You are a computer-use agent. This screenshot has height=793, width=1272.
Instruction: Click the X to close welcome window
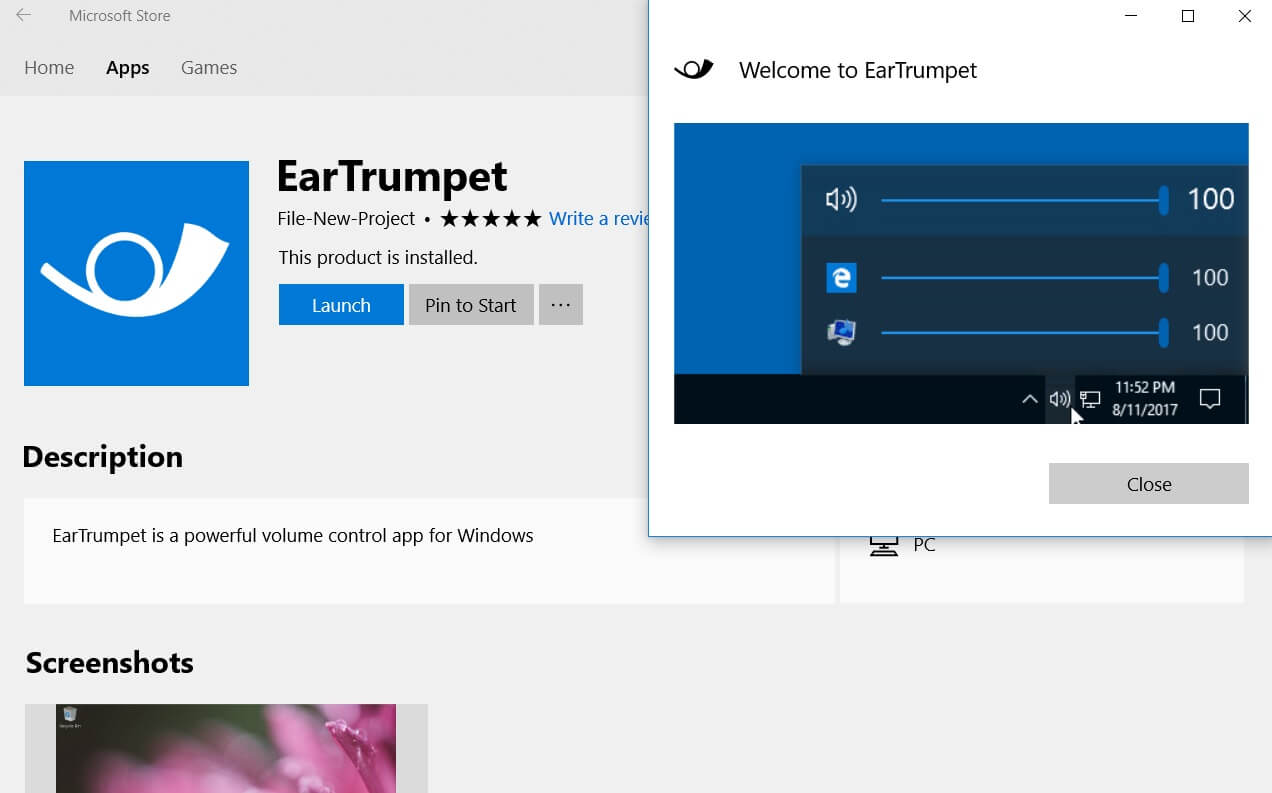pos(1244,16)
